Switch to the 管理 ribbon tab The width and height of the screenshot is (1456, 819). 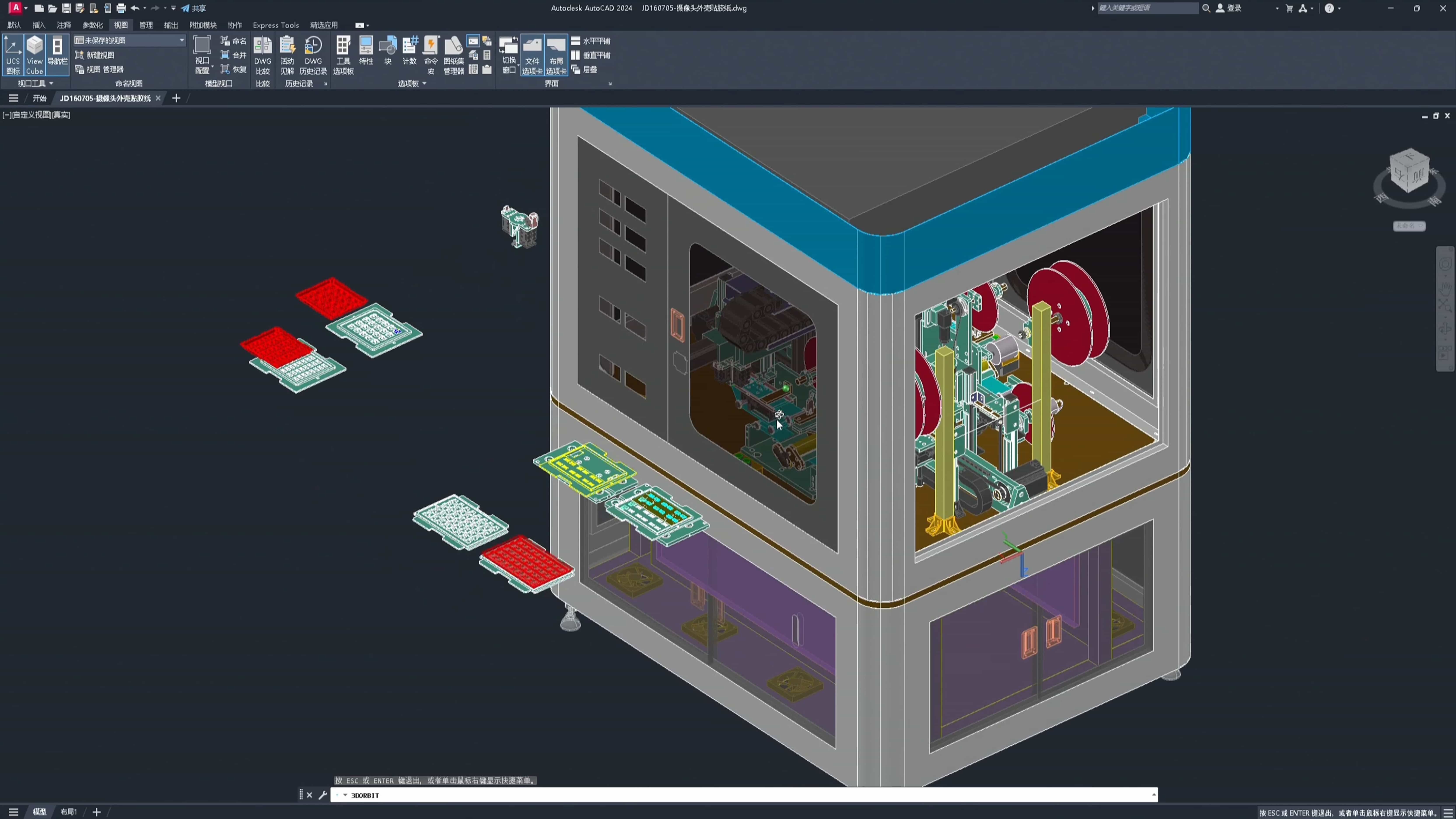(x=146, y=25)
